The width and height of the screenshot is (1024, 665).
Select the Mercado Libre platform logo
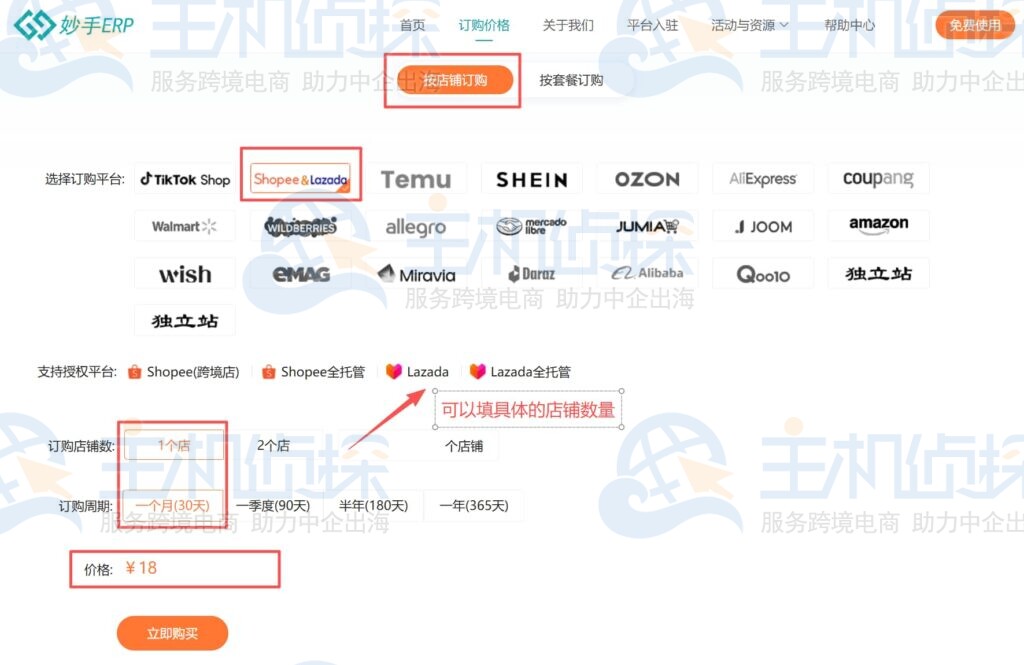(531, 227)
